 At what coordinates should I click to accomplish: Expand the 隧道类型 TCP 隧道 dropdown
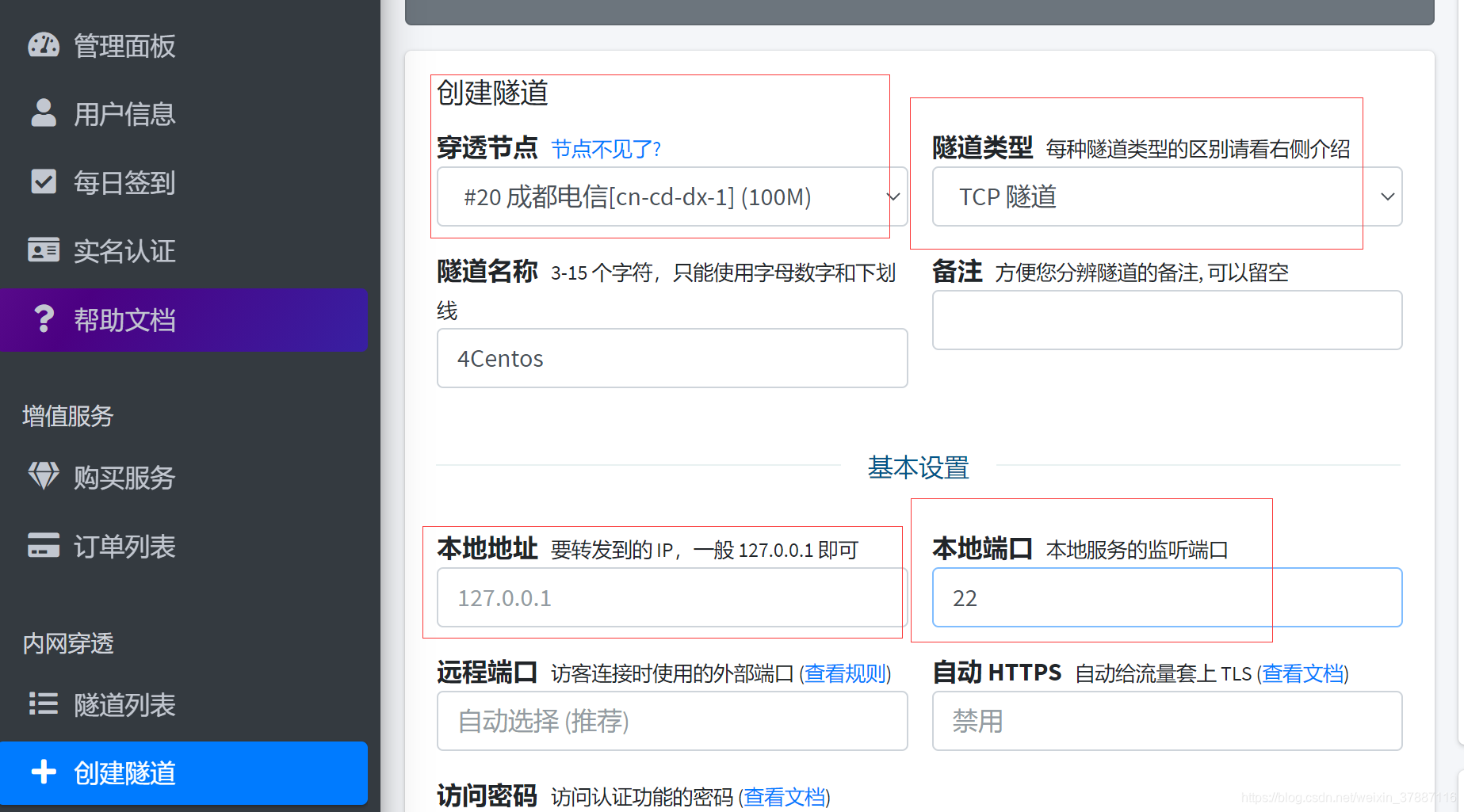pyautogui.click(x=1167, y=196)
